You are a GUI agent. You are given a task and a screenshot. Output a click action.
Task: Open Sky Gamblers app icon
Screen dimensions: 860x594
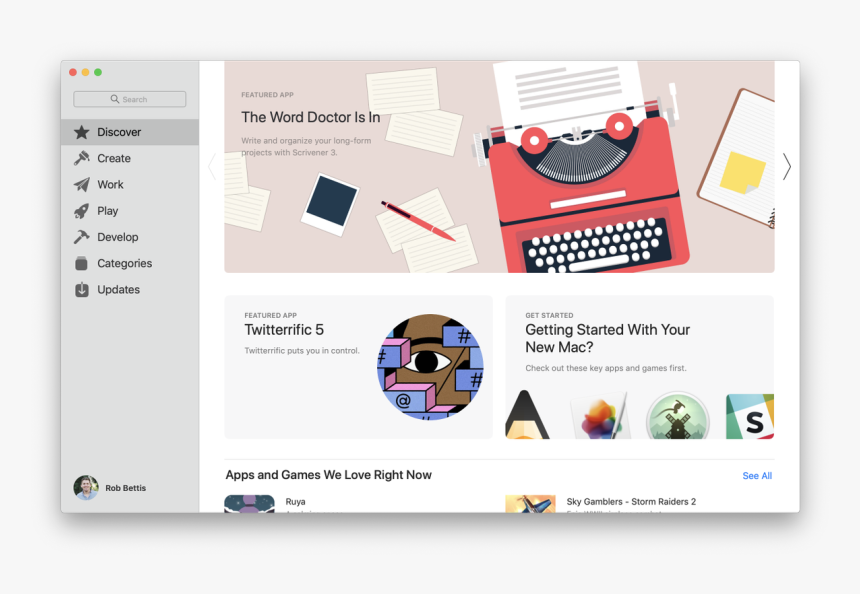(x=530, y=504)
